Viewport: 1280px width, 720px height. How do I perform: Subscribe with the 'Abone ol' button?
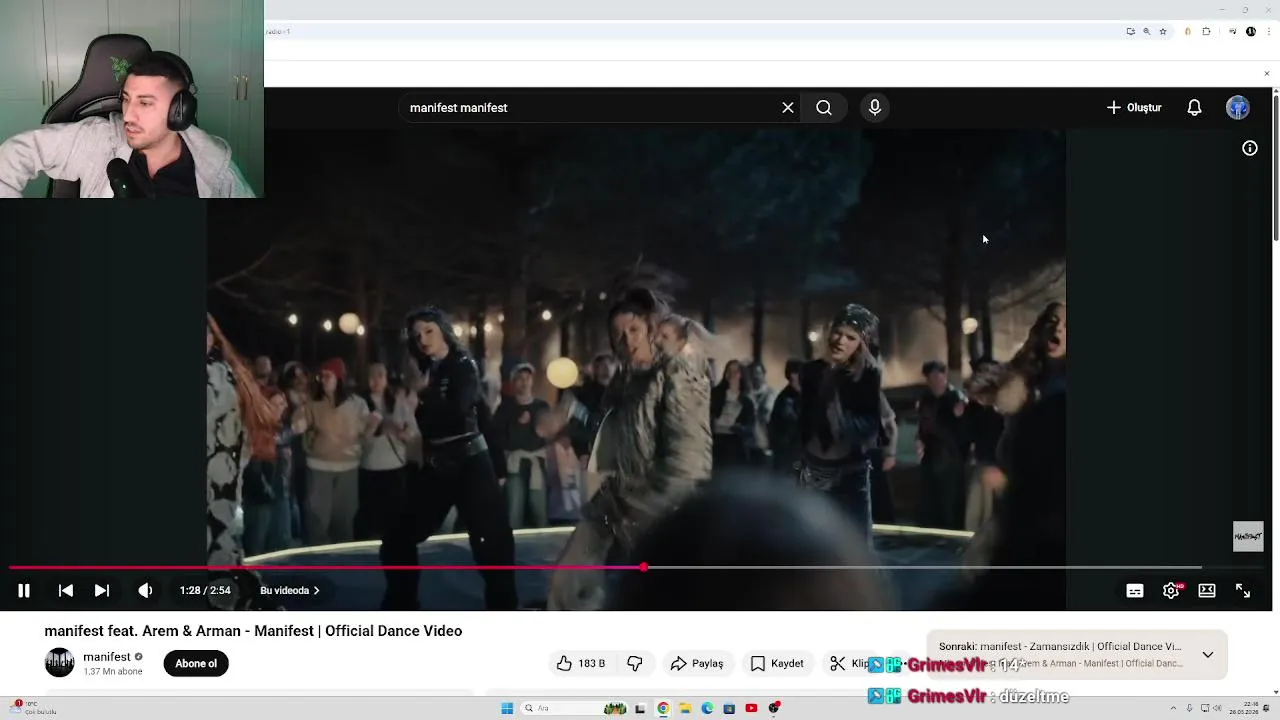click(x=196, y=663)
